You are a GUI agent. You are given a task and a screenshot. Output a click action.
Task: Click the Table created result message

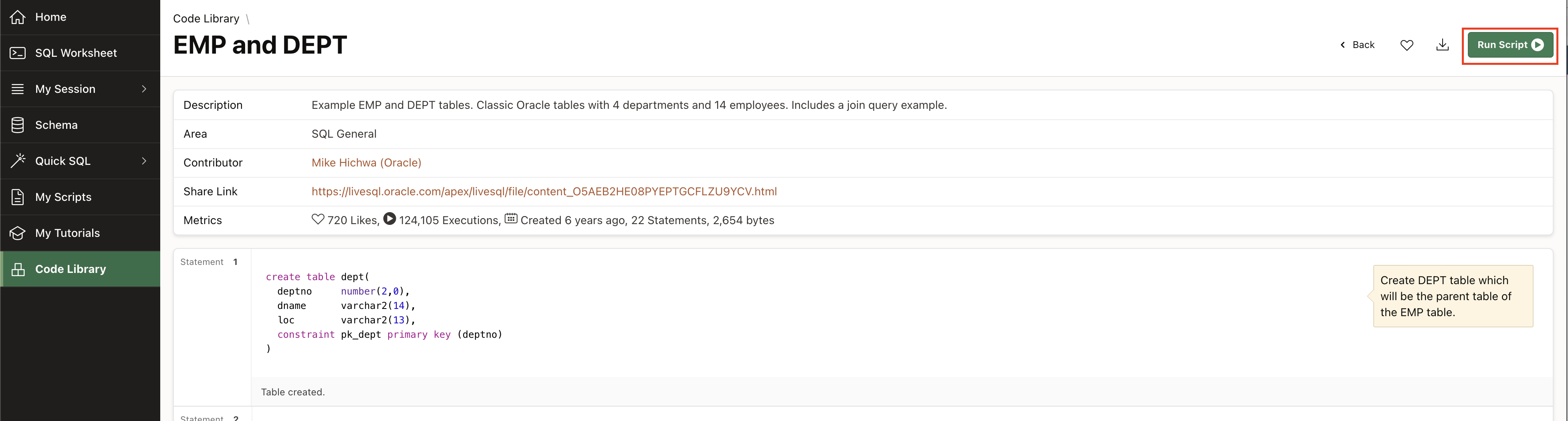tap(293, 393)
